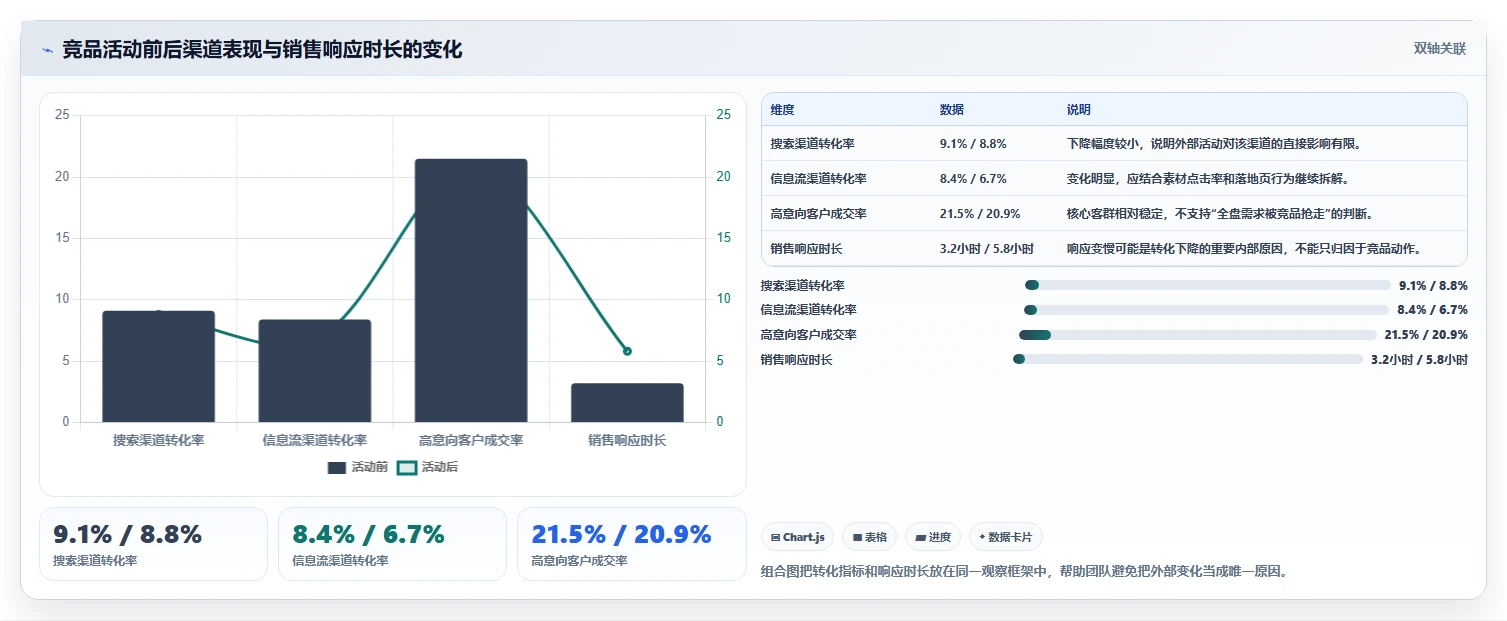The height and width of the screenshot is (621, 1507).
Task: Click the 搜索渠道转化率 progress bar
Action: tap(1207, 285)
